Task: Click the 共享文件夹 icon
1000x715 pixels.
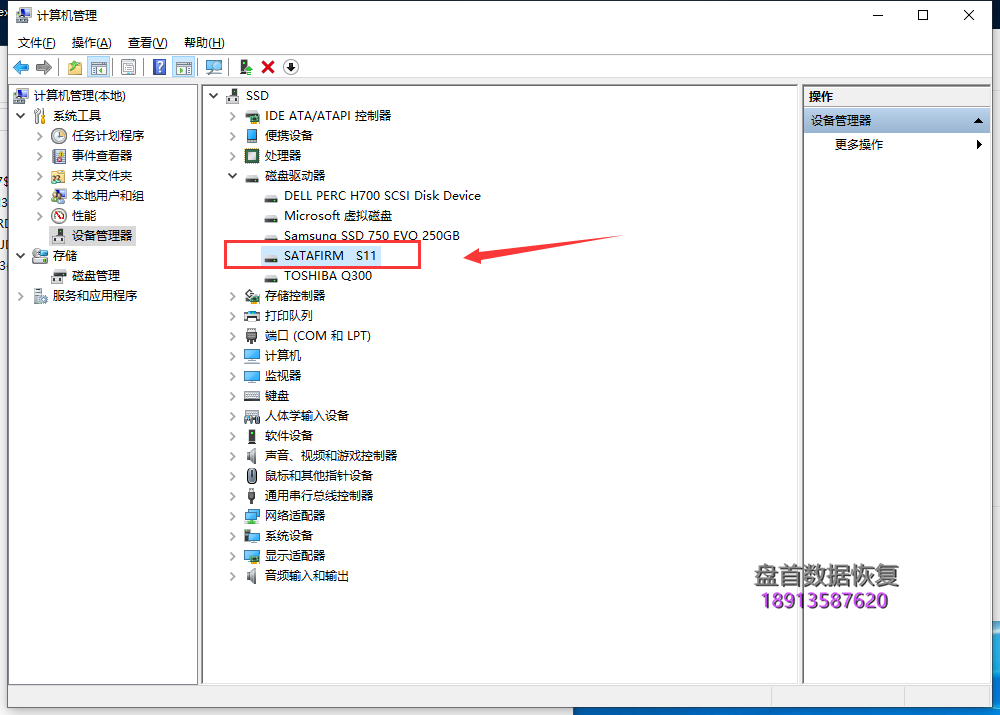Action: coord(58,176)
